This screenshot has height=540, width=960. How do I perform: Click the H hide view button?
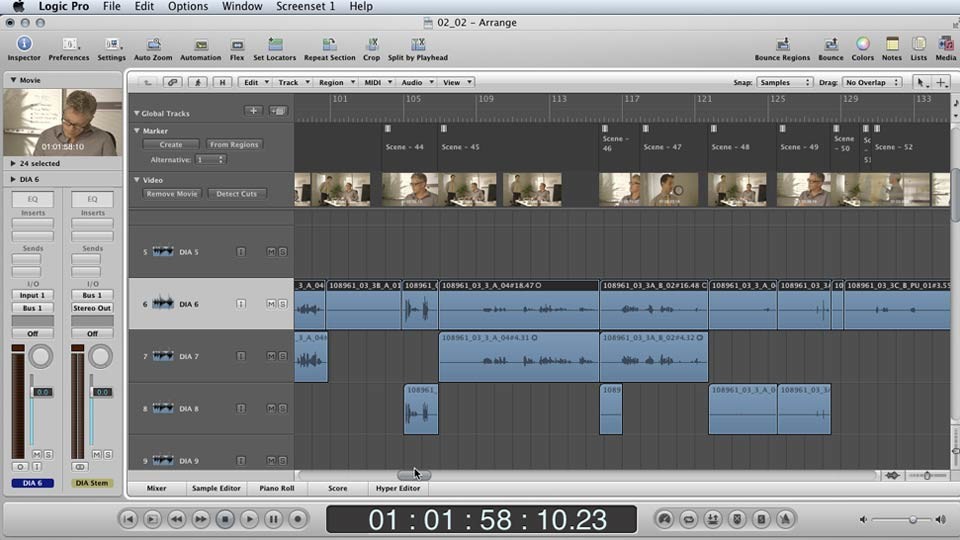click(x=222, y=82)
